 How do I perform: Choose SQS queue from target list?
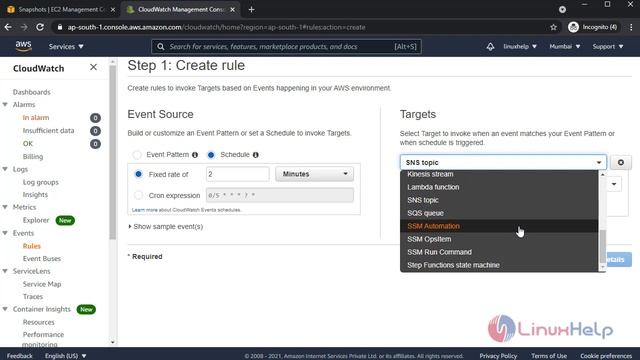[499, 213]
